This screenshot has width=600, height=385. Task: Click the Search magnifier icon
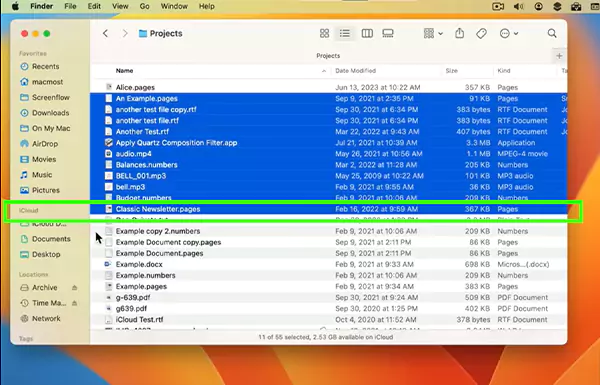552,34
